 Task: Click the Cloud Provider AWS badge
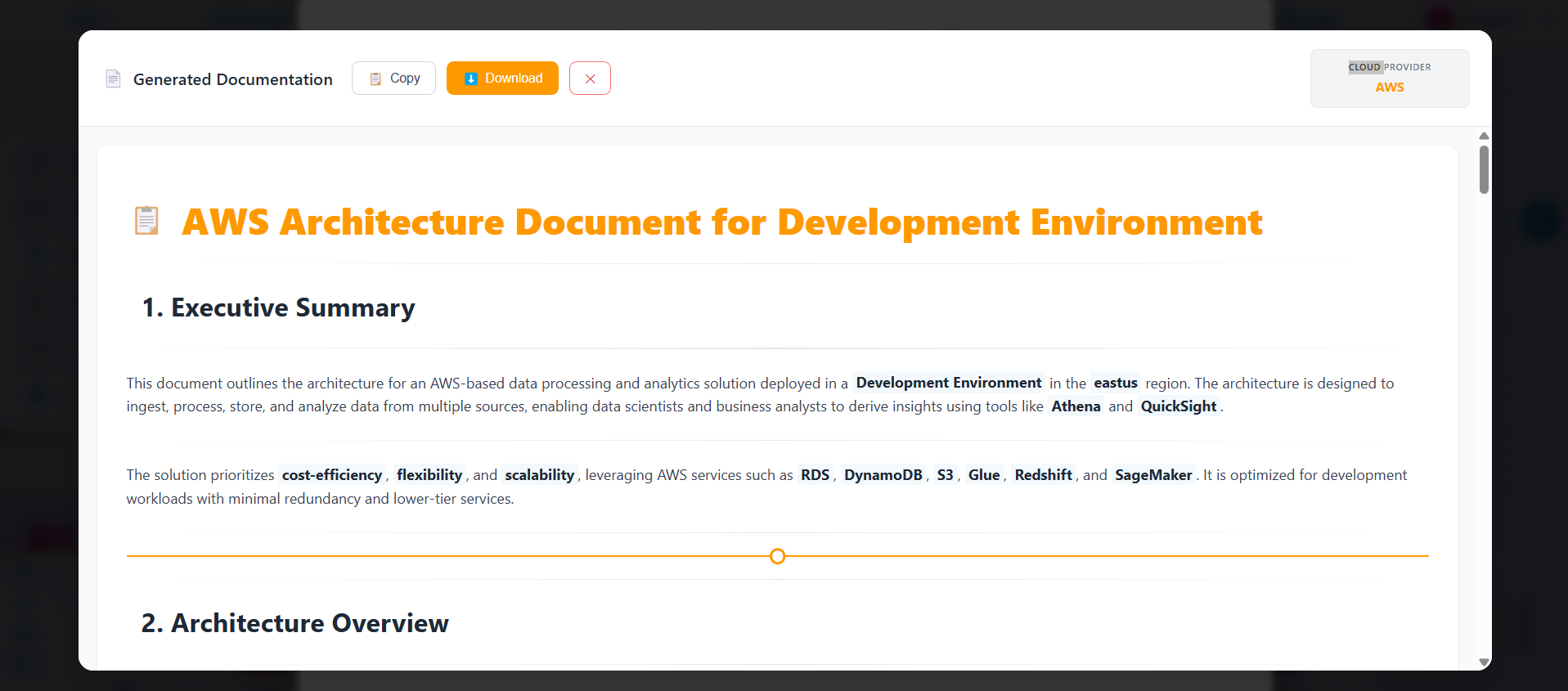coord(1389,79)
